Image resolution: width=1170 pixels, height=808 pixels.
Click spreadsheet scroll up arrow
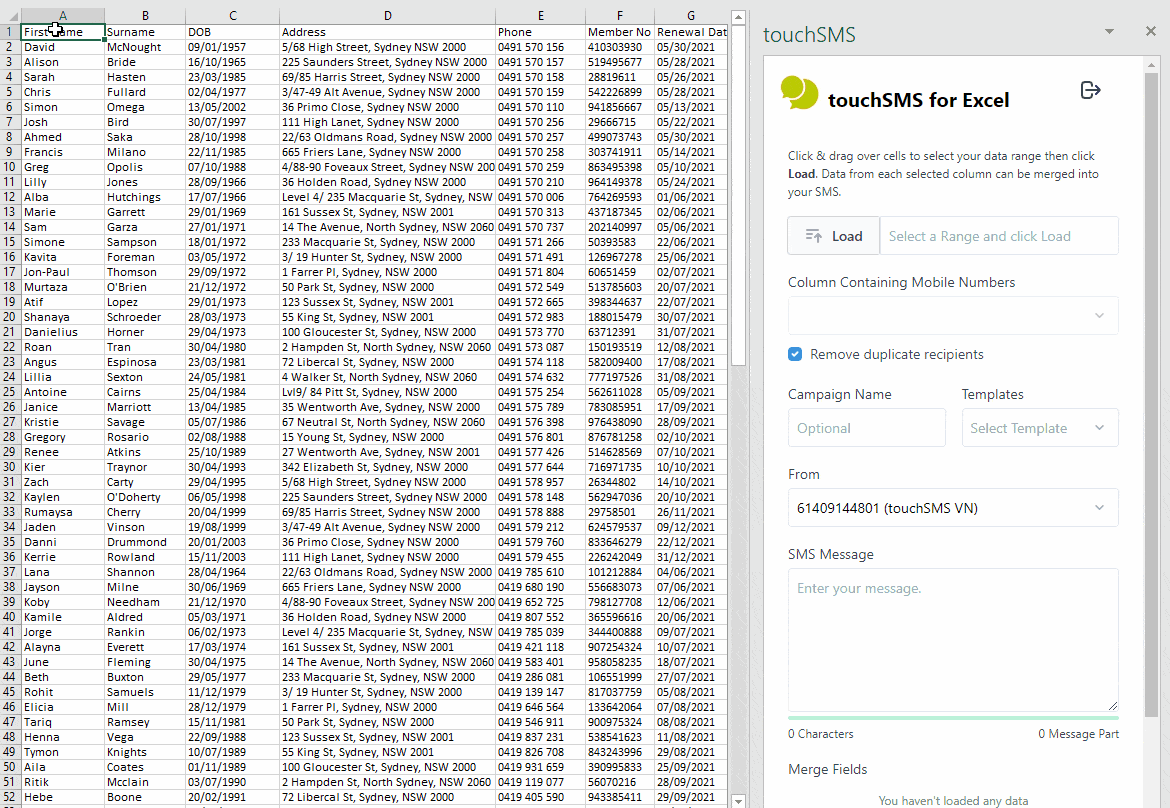click(739, 17)
